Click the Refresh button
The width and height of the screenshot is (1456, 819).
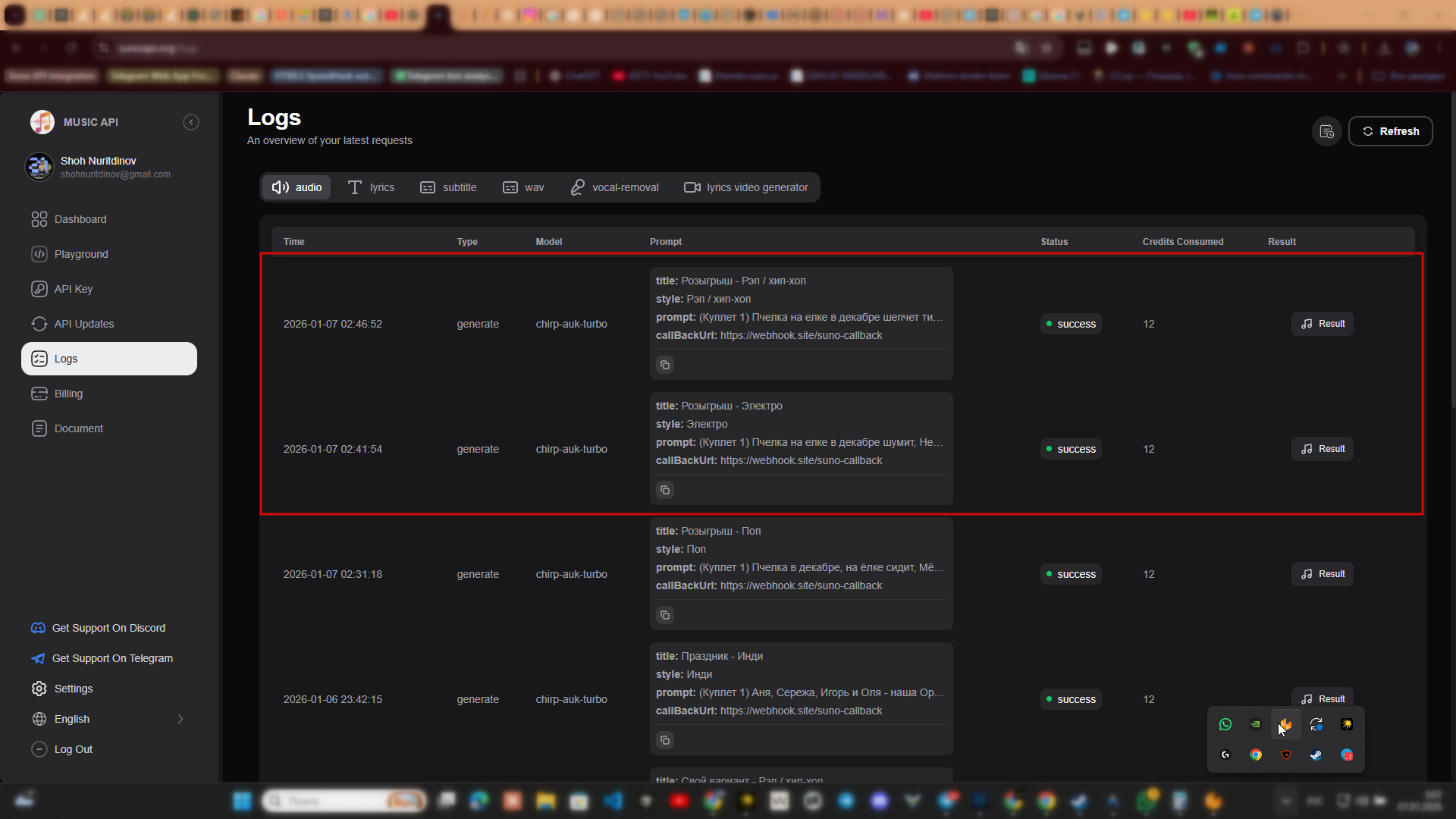pyautogui.click(x=1390, y=131)
